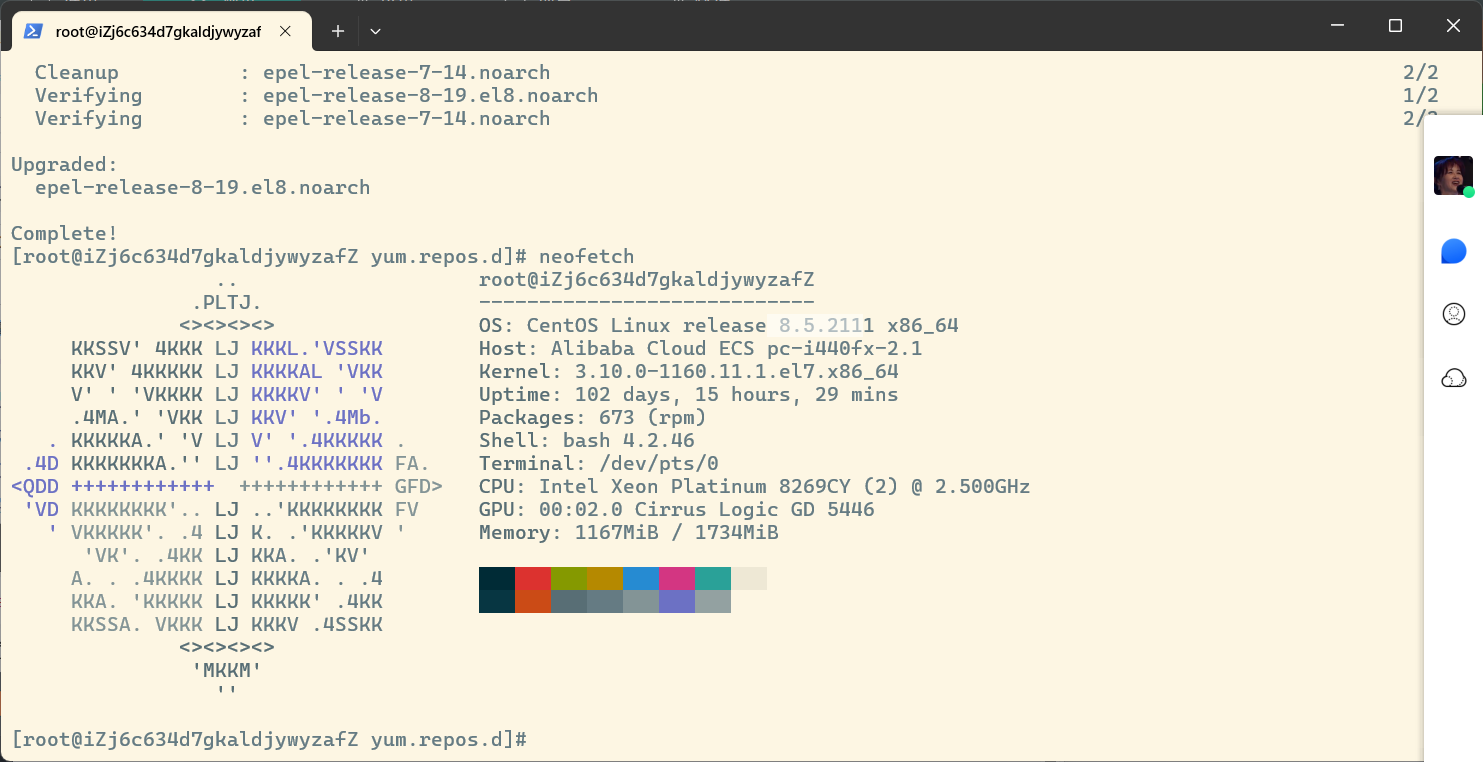Maximize the terminal window
The height and width of the screenshot is (762, 1483).
[1395, 26]
